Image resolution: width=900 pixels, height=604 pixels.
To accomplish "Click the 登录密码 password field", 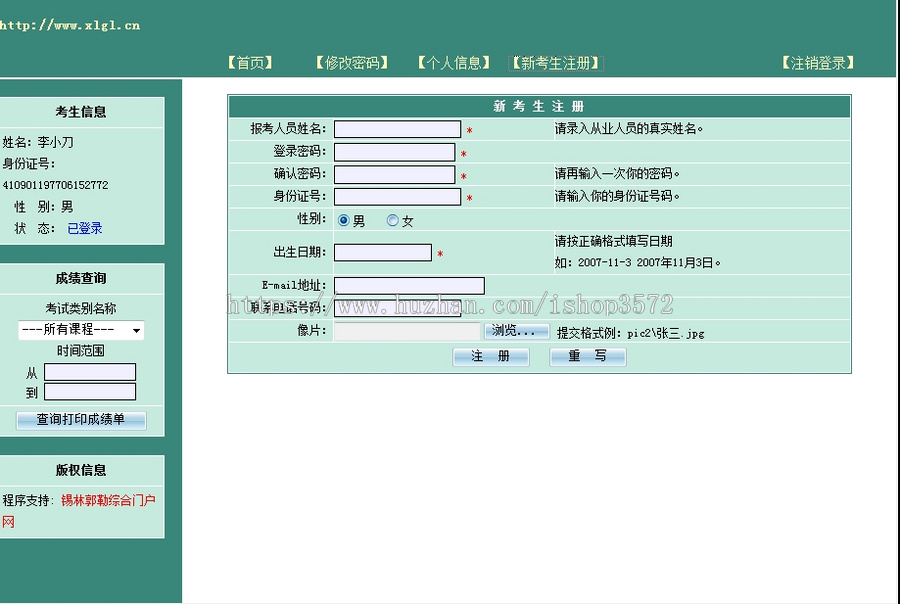I will tap(392, 151).
